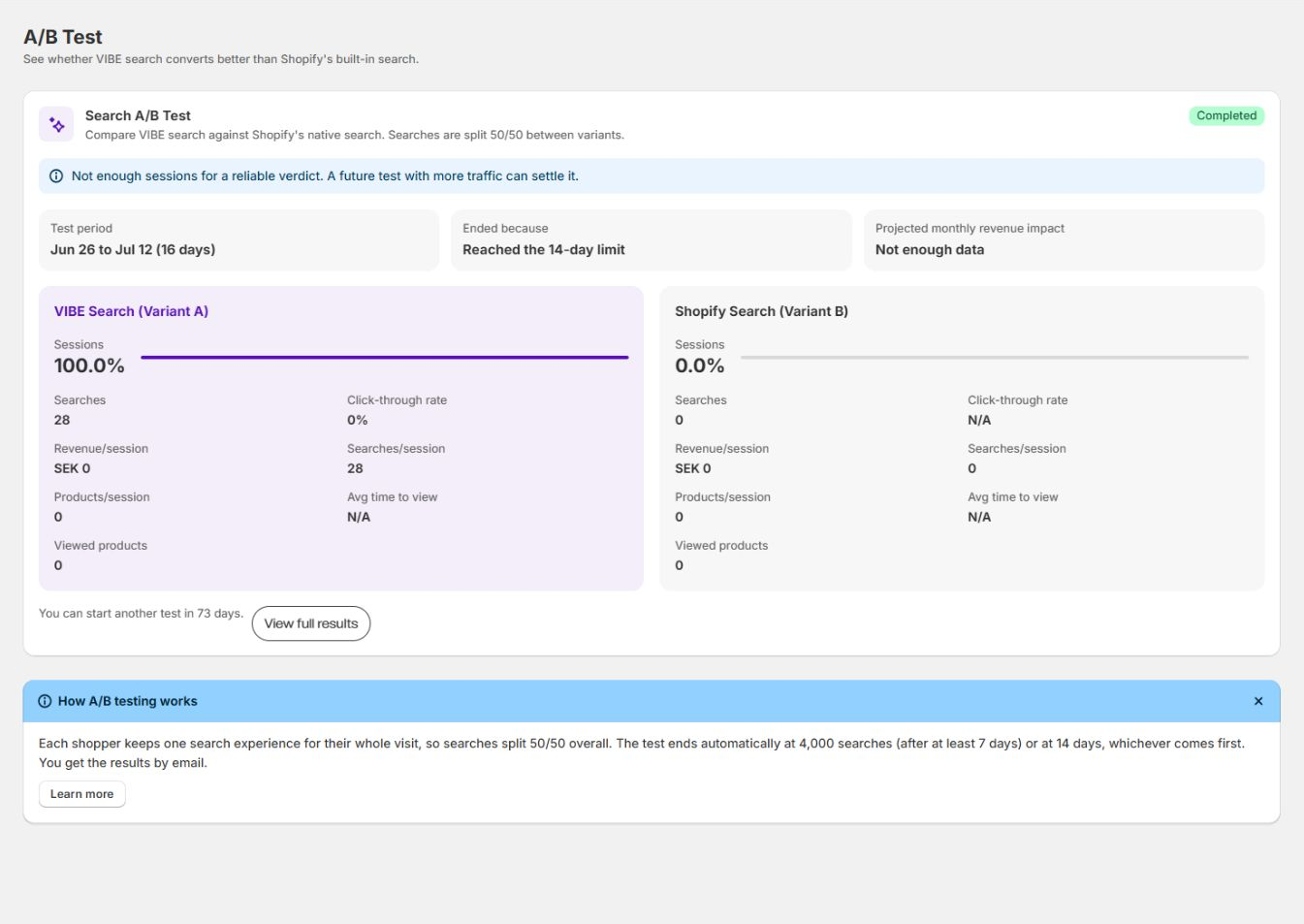Click Reached the 14-day limit text
Image resolution: width=1304 pixels, height=924 pixels.
543,249
